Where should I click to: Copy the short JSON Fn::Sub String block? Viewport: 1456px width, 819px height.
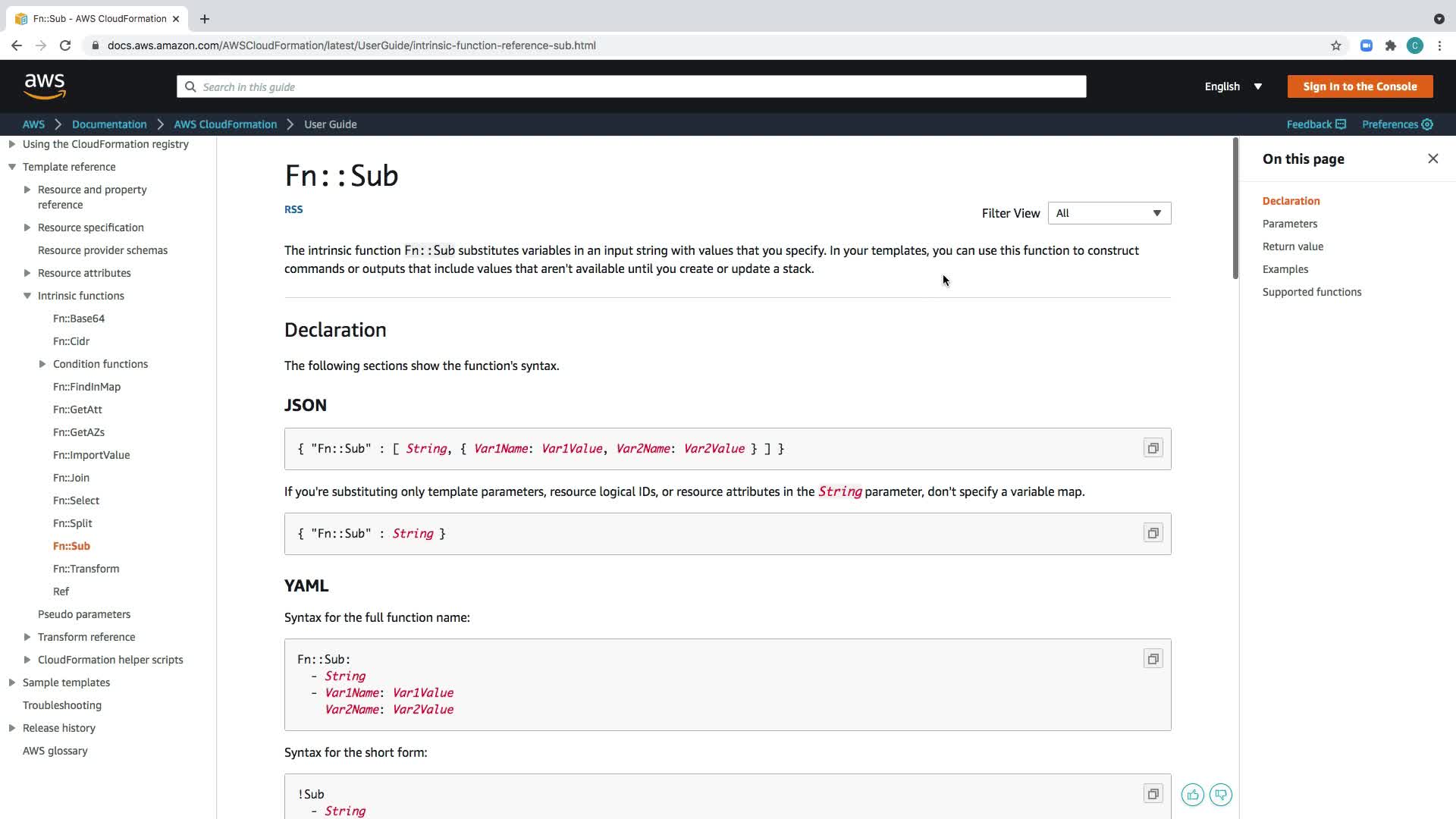click(1153, 533)
